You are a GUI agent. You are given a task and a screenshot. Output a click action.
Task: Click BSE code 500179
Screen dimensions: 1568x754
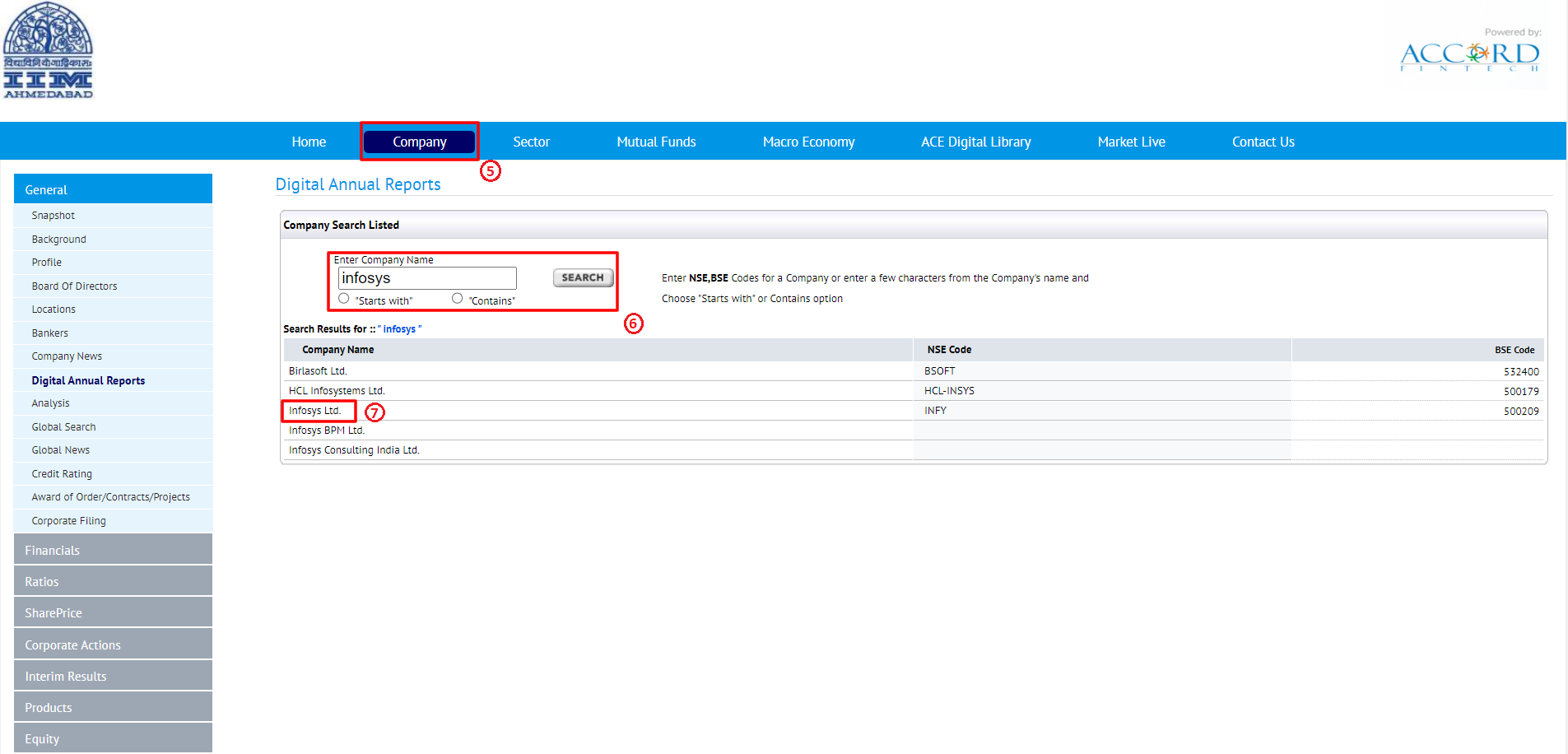tap(1521, 392)
